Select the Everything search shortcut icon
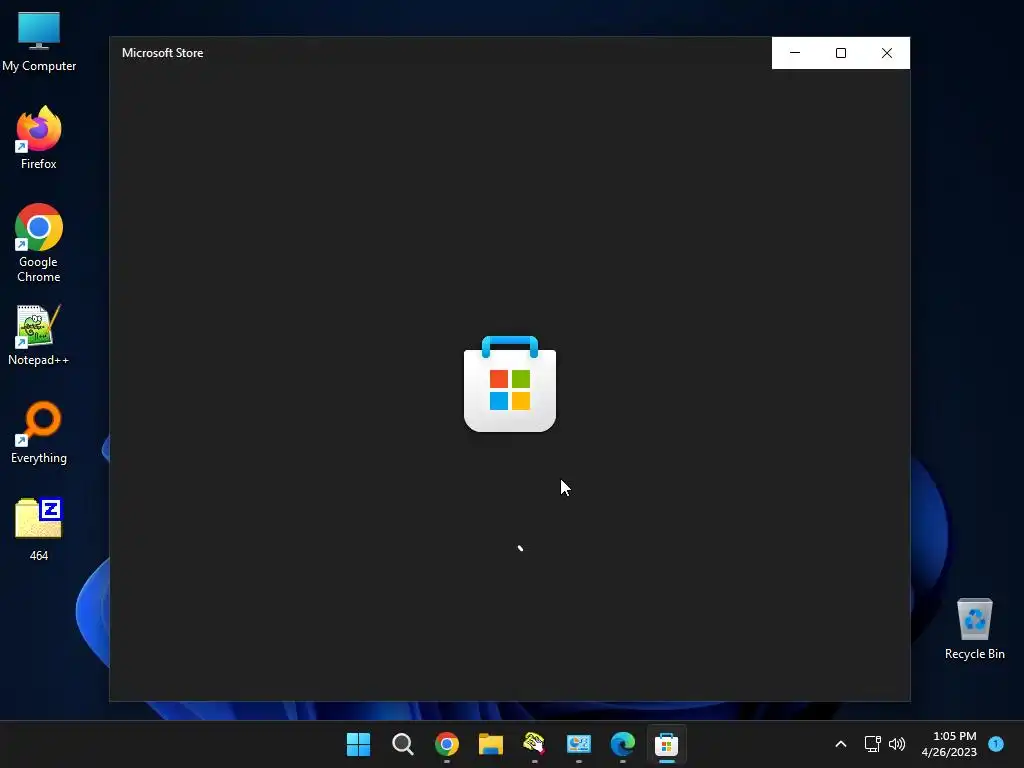Image resolution: width=1024 pixels, height=768 pixels. pos(39,432)
